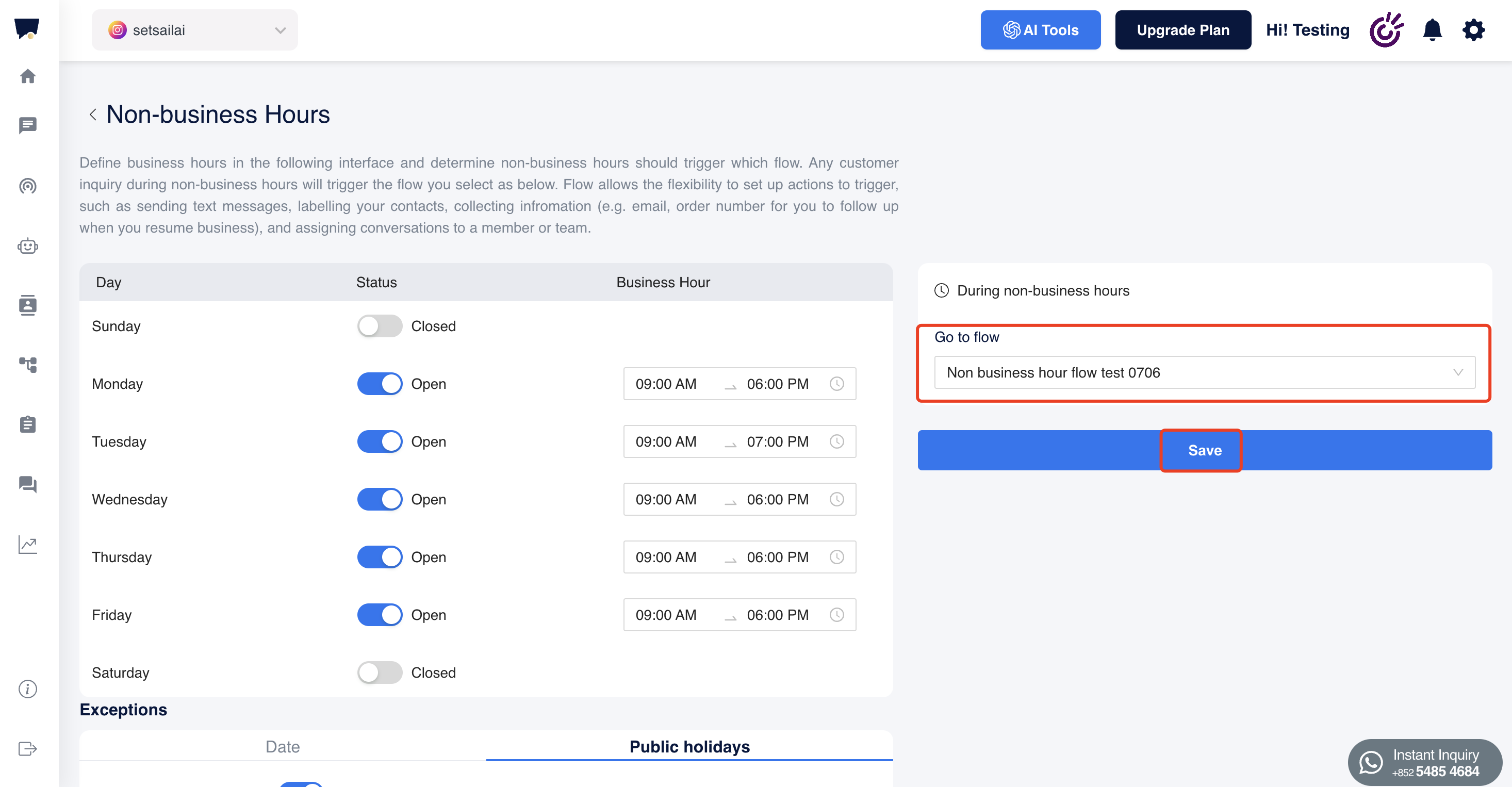Switch to the Date exceptions tab
Viewport: 1512px width, 787px height.
pos(282,746)
